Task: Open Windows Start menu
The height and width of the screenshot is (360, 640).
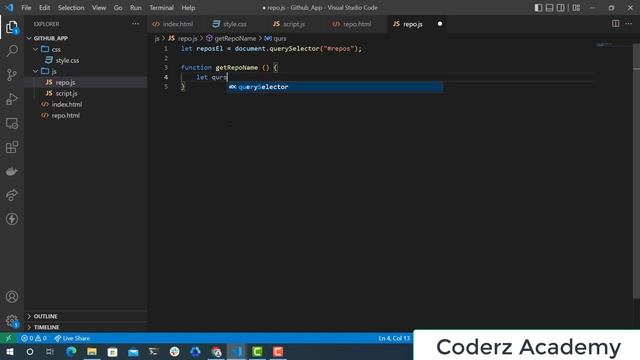Action: click(9, 352)
